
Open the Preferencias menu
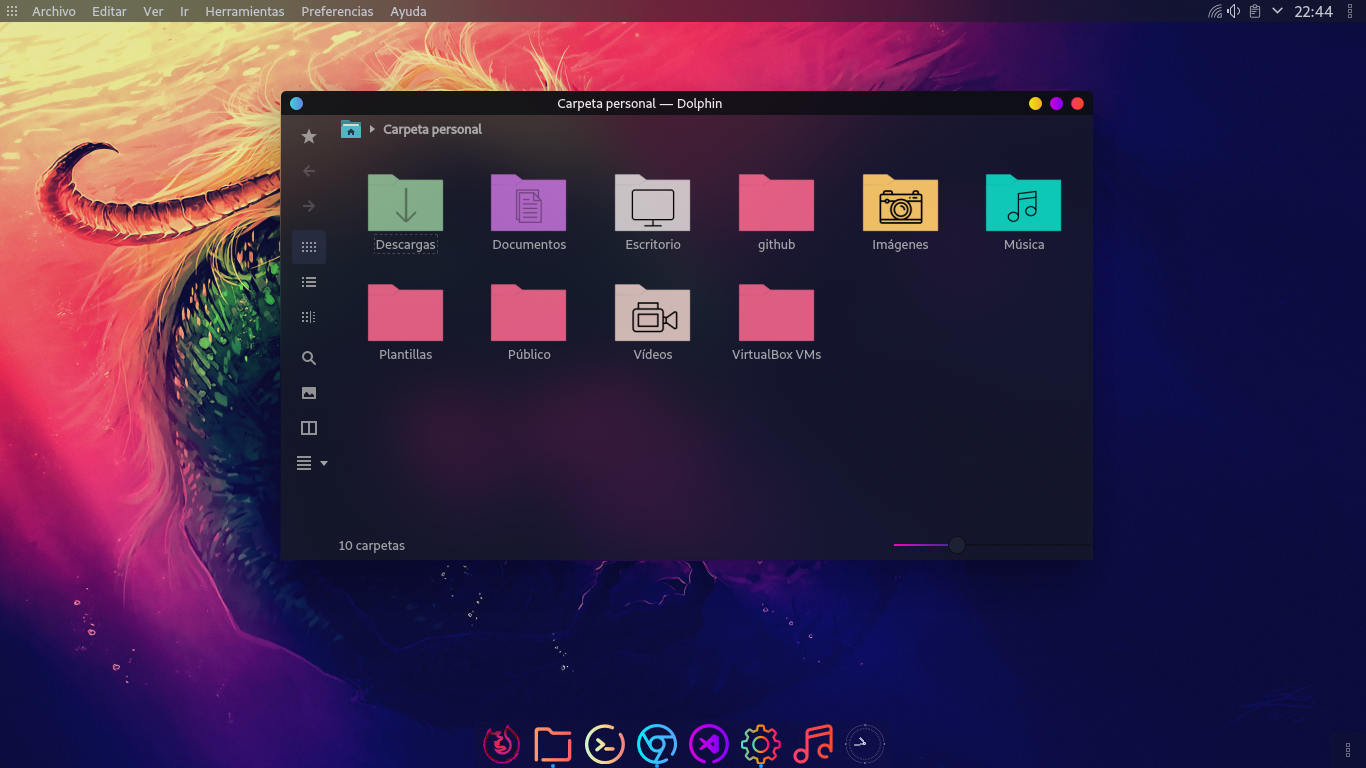pos(337,11)
